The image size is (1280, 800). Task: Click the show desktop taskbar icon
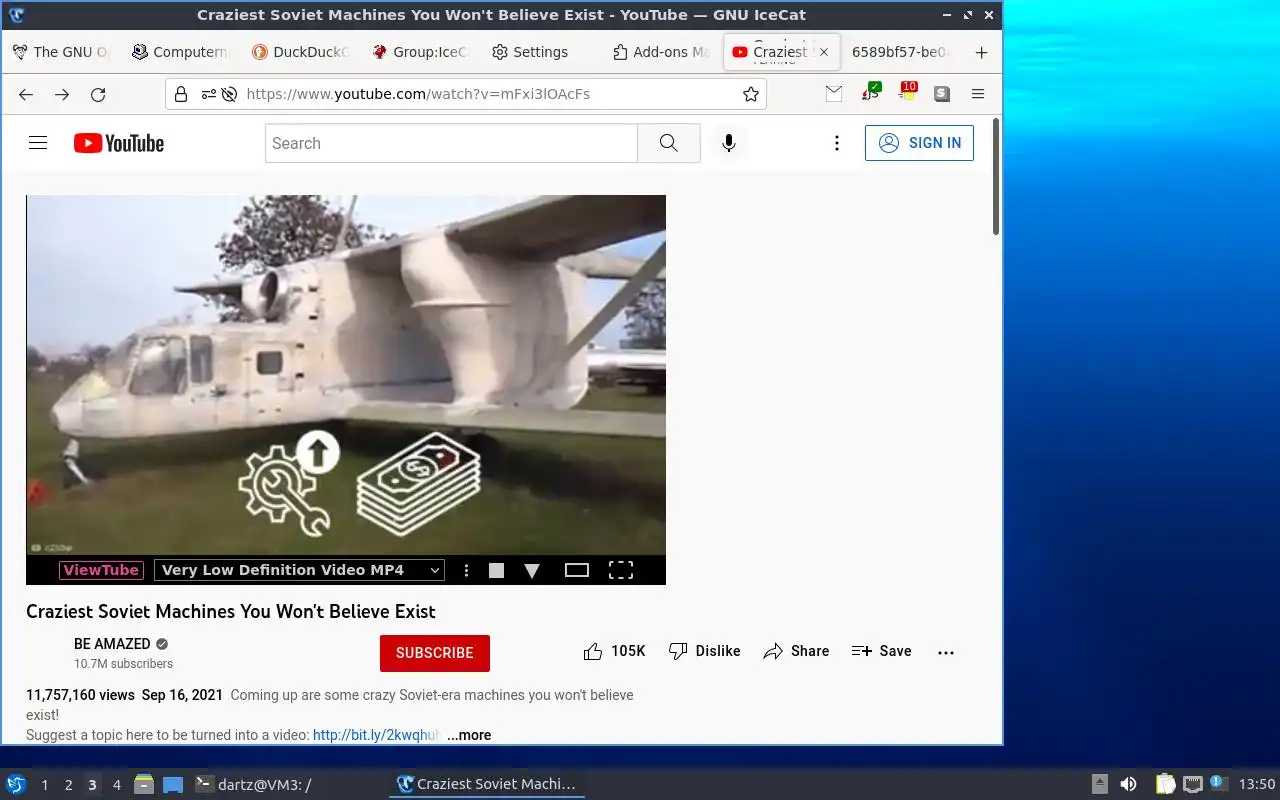(x=173, y=785)
